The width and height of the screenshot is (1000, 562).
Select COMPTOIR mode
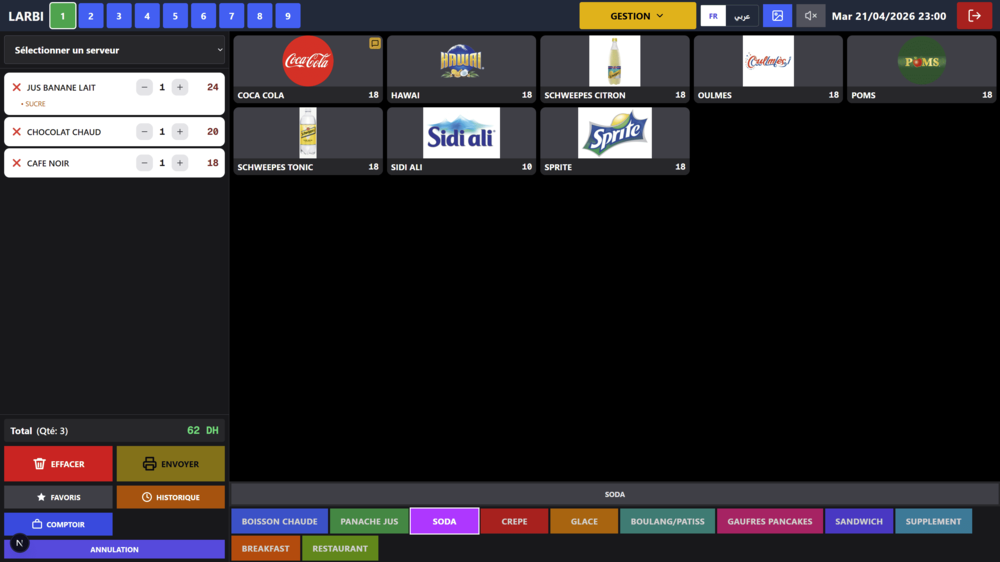pos(58,524)
